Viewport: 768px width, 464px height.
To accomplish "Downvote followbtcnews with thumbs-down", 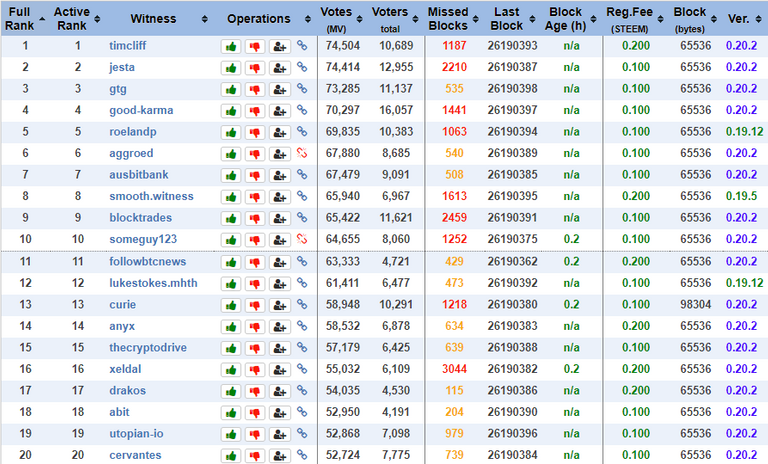I will coord(255,263).
